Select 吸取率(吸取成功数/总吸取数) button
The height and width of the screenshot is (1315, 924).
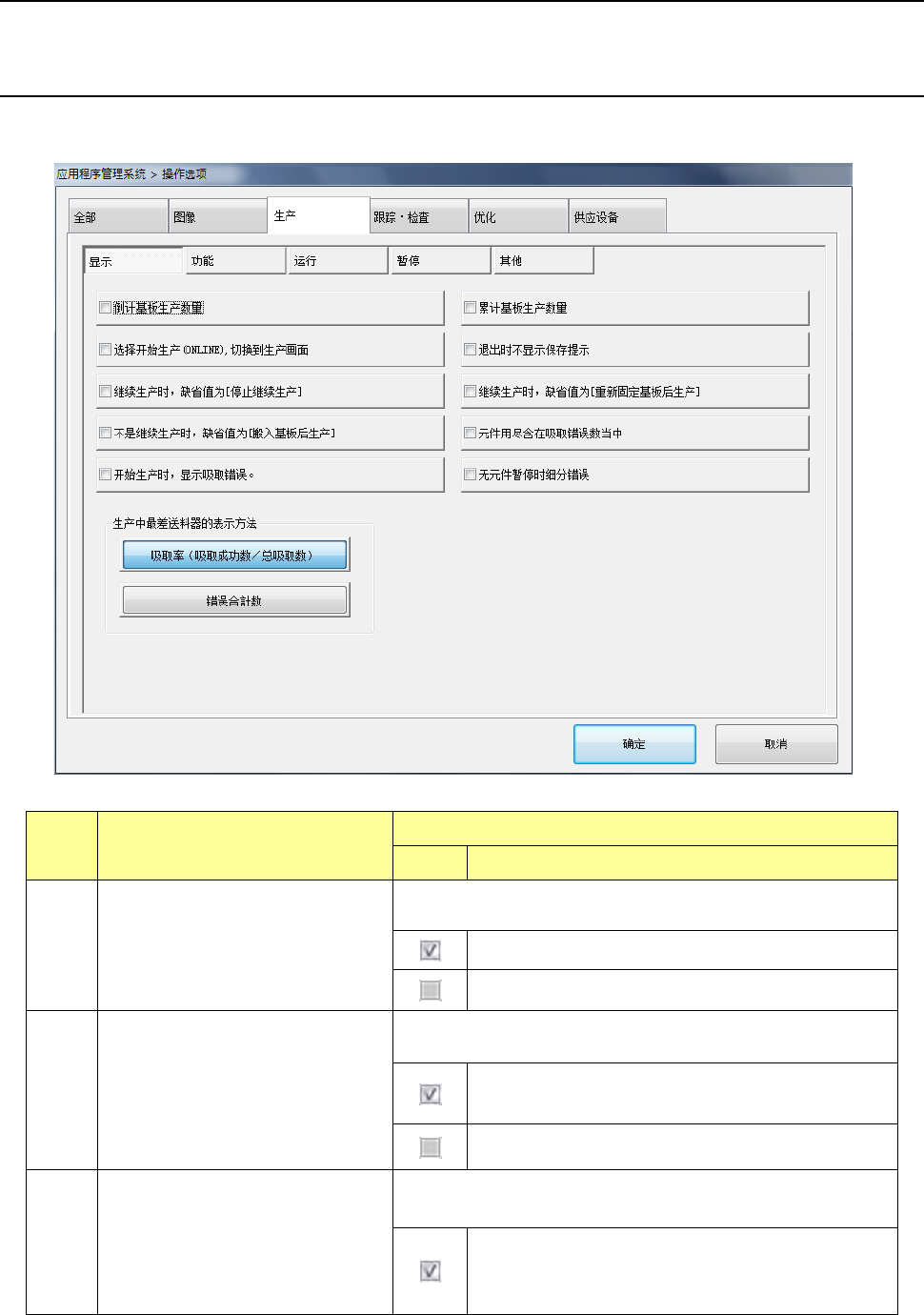234,555
